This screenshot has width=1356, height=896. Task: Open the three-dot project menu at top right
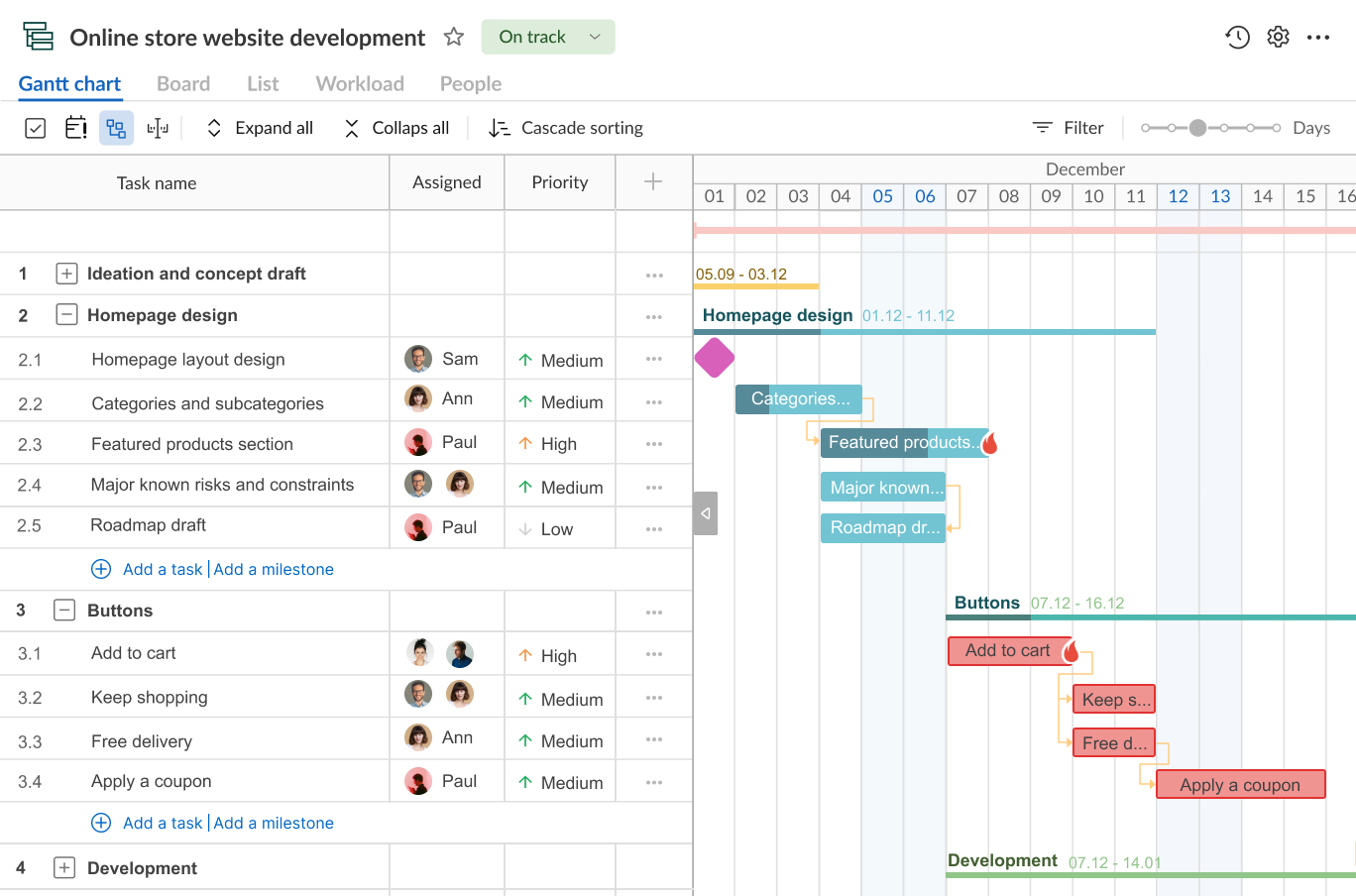[1318, 38]
